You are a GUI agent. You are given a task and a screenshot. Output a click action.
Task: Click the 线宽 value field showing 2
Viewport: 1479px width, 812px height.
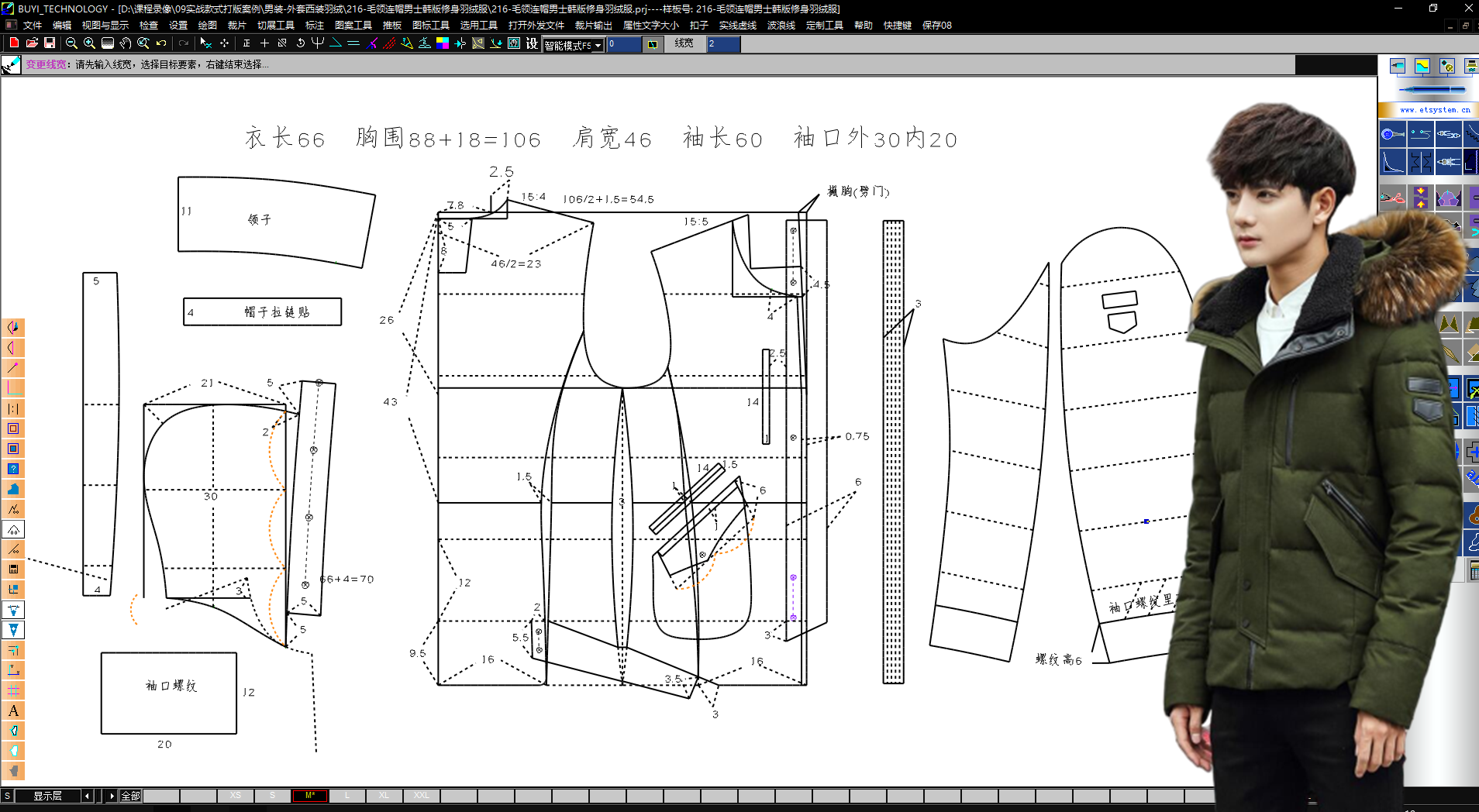[723, 44]
